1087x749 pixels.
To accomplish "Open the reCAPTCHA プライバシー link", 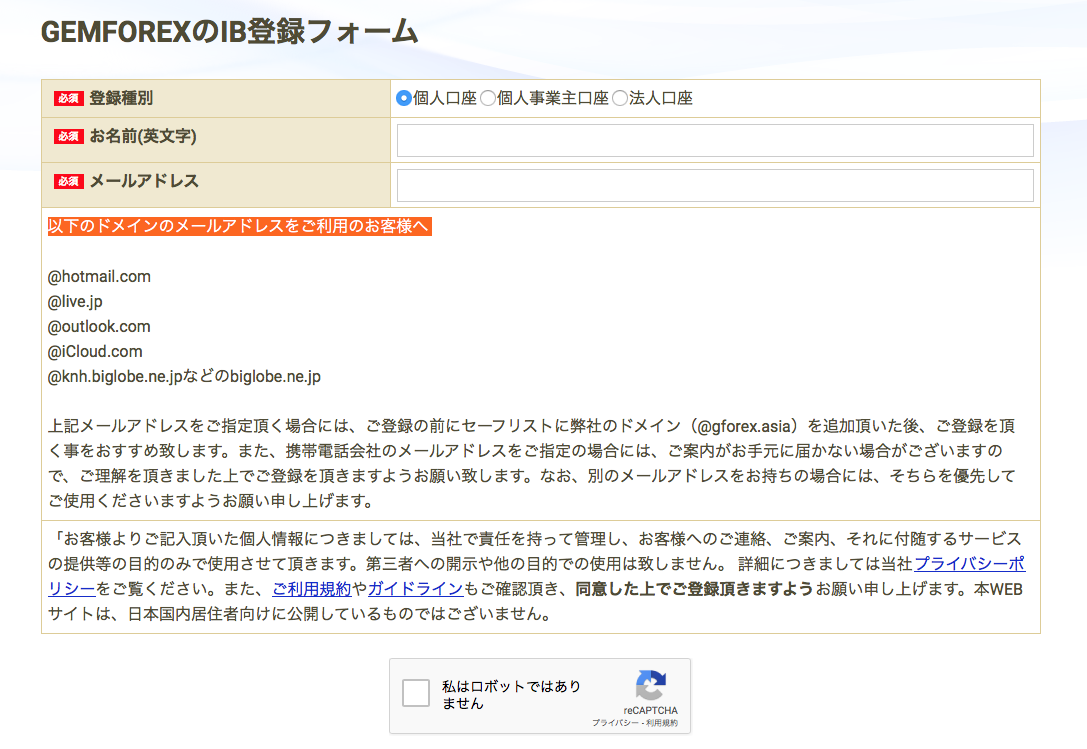I will [x=615, y=723].
